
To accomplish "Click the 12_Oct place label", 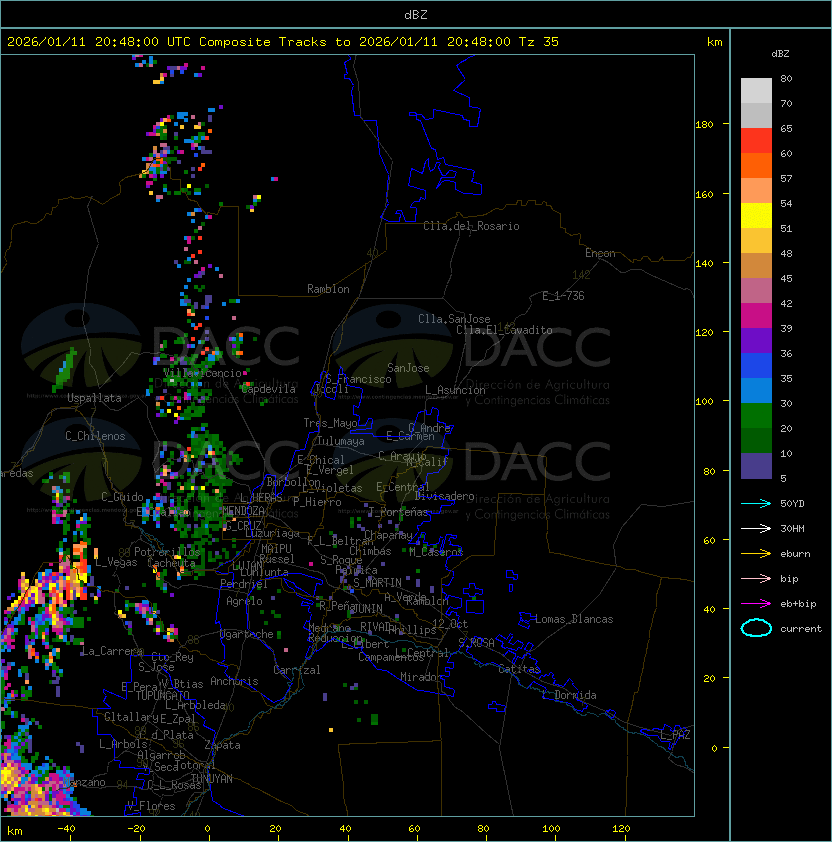I will coord(450,624).
